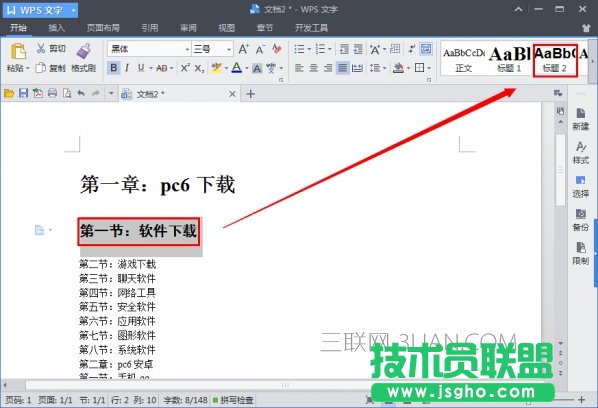The height and width of the screenshot is (408, 598).
Task: Open the WPS 文字 application menu
Action: click(40, 10)
